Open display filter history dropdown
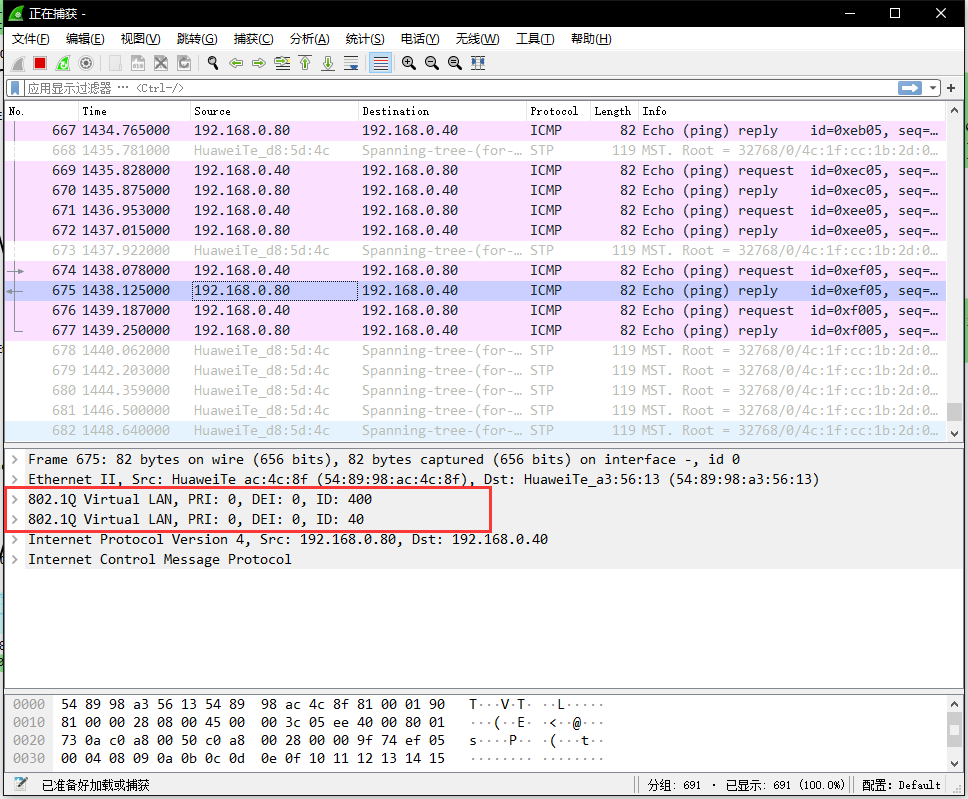The width and height of the screenshot is (968, 799). pyautogui.click(x=933, y=88)
